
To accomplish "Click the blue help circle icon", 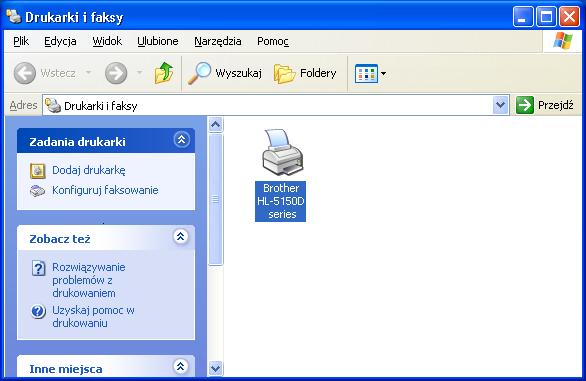I will [x=38, y=311].
